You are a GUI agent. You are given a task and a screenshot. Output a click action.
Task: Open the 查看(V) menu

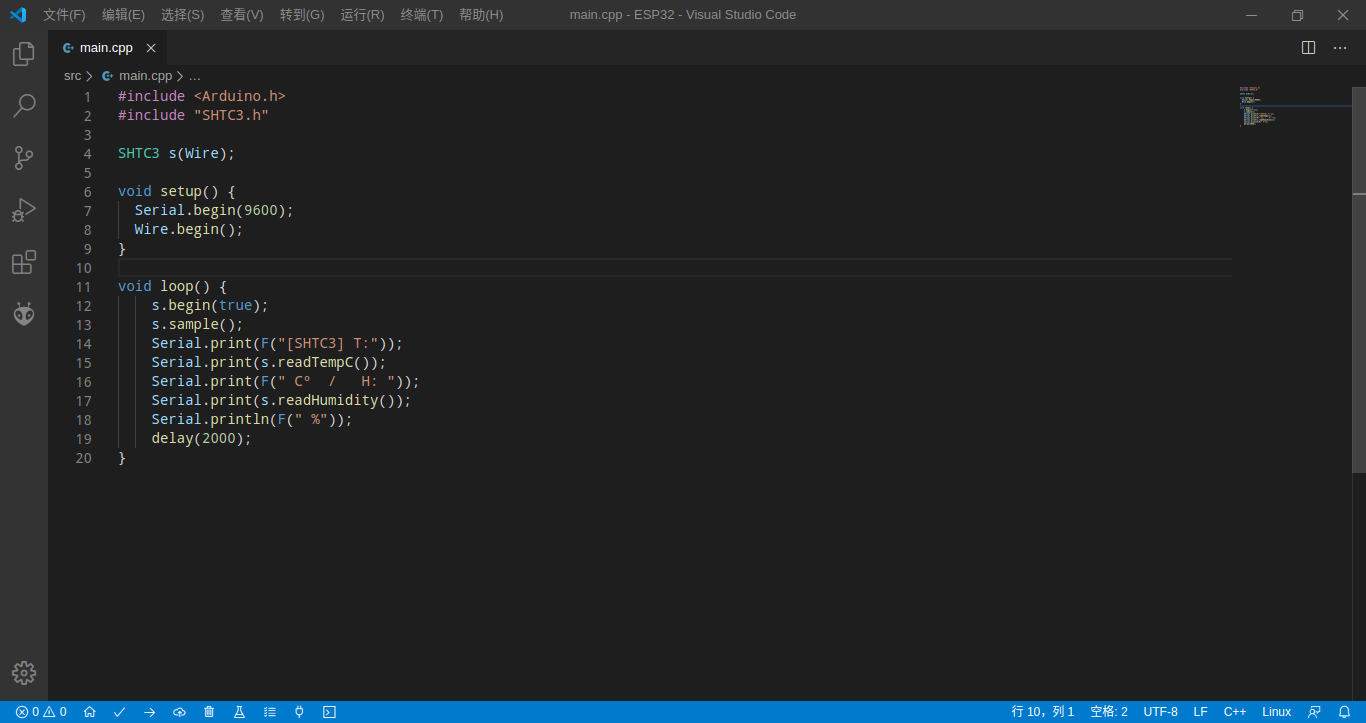[242, 15]
